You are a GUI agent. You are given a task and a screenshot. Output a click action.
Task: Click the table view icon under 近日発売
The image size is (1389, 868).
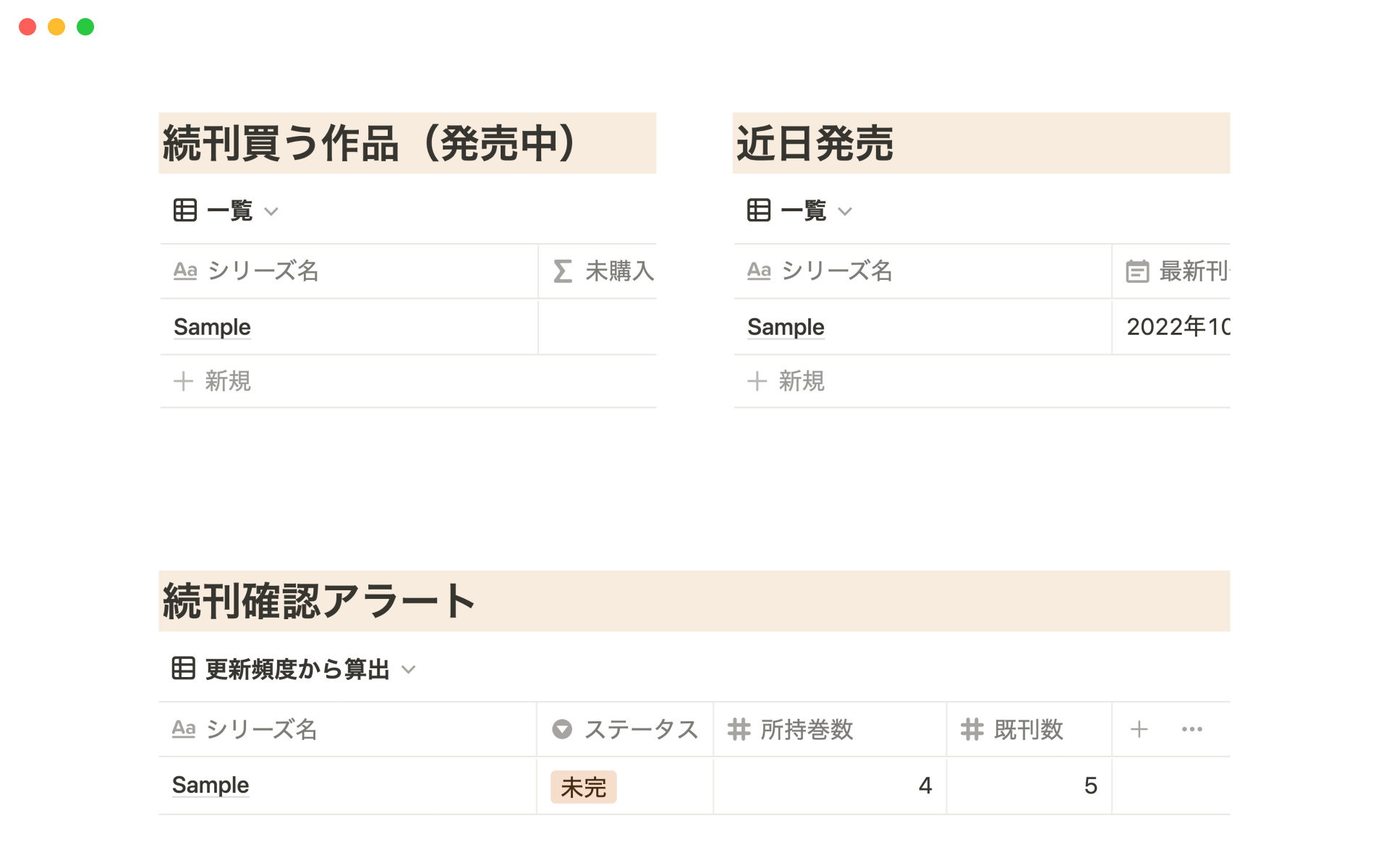pyautogui.click(x=759, y=210)
